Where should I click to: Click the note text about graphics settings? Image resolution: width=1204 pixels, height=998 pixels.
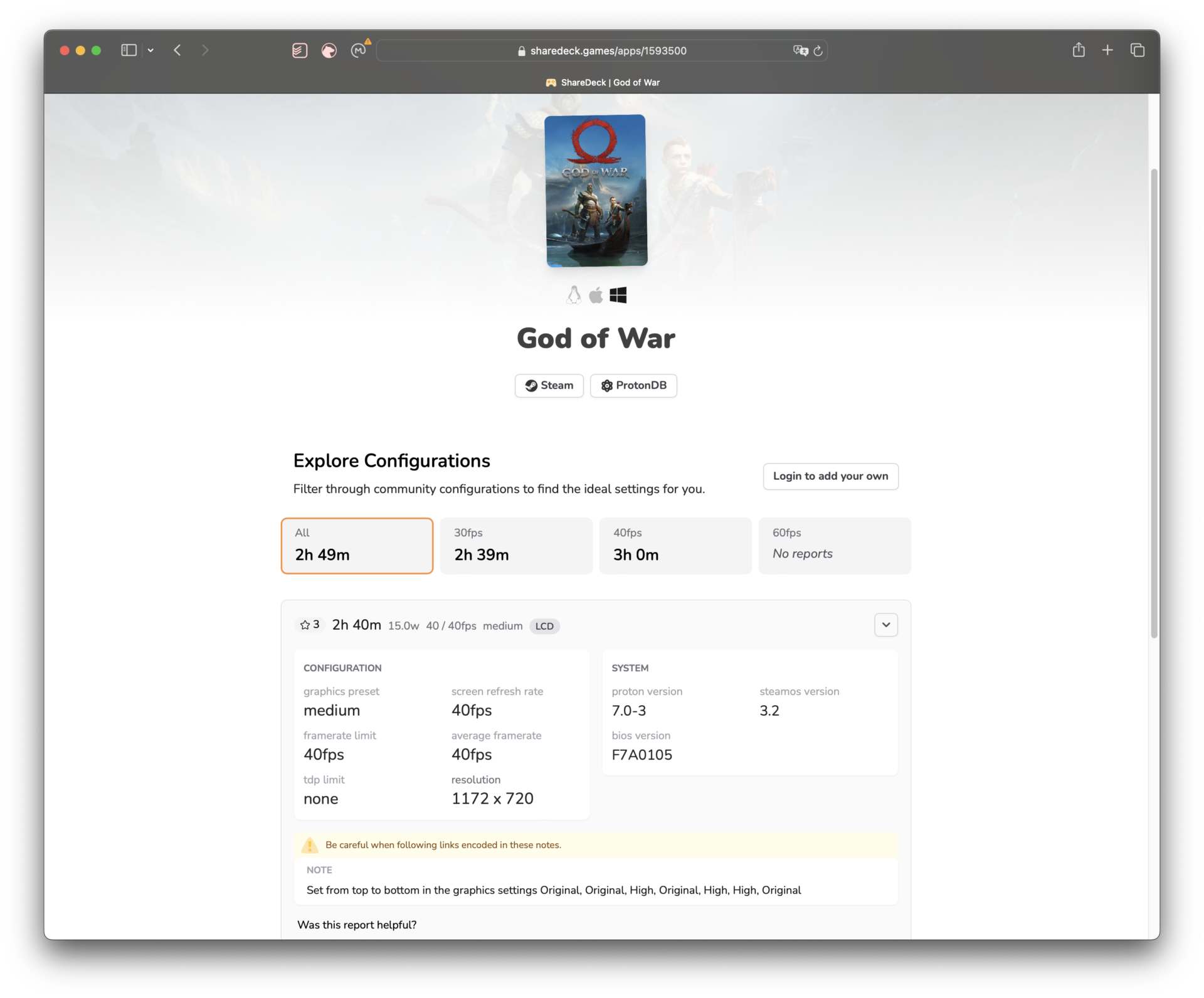pos(554,890)
